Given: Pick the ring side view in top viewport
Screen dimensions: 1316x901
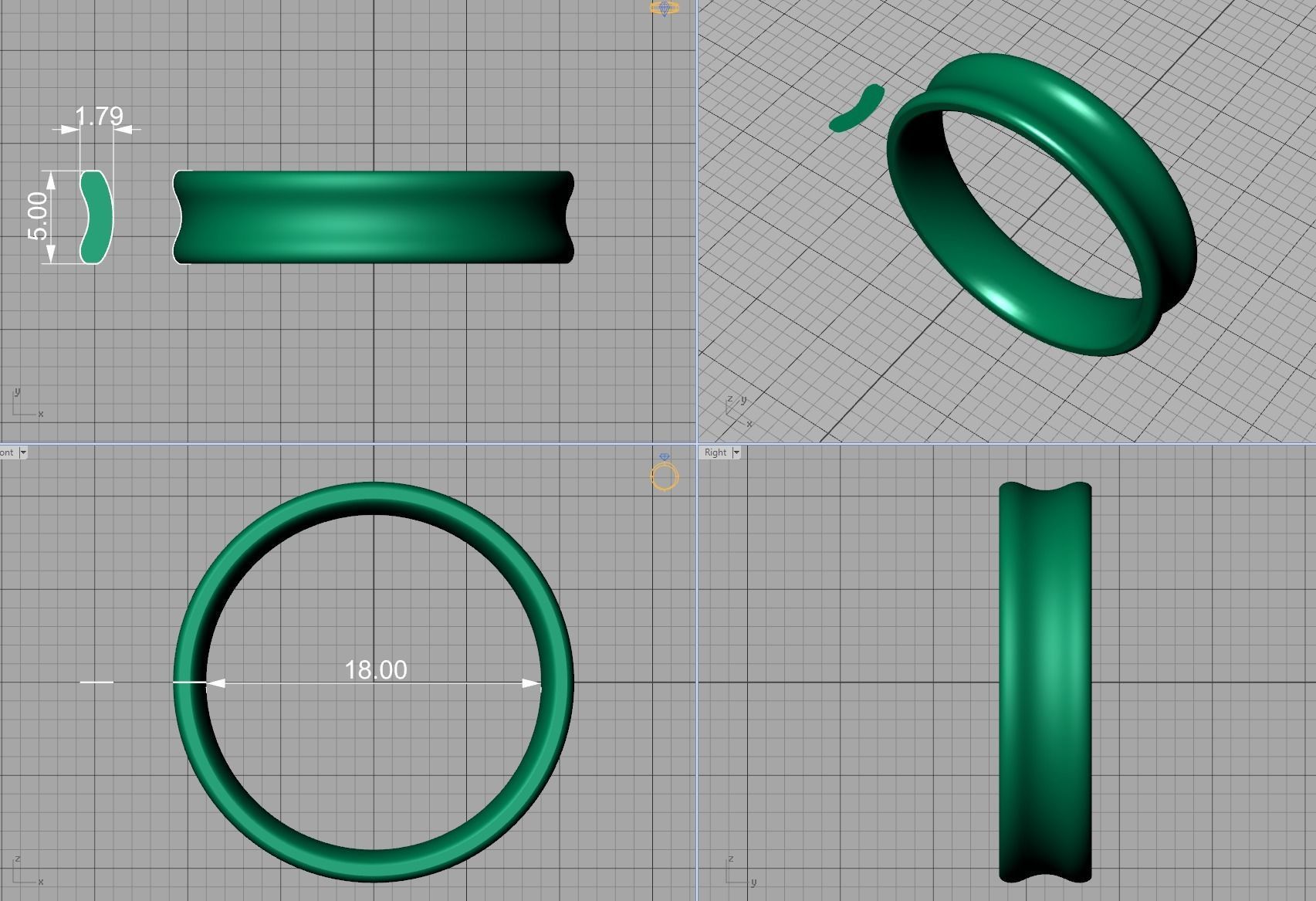Looking at the screenshot, I should point(374,217).
